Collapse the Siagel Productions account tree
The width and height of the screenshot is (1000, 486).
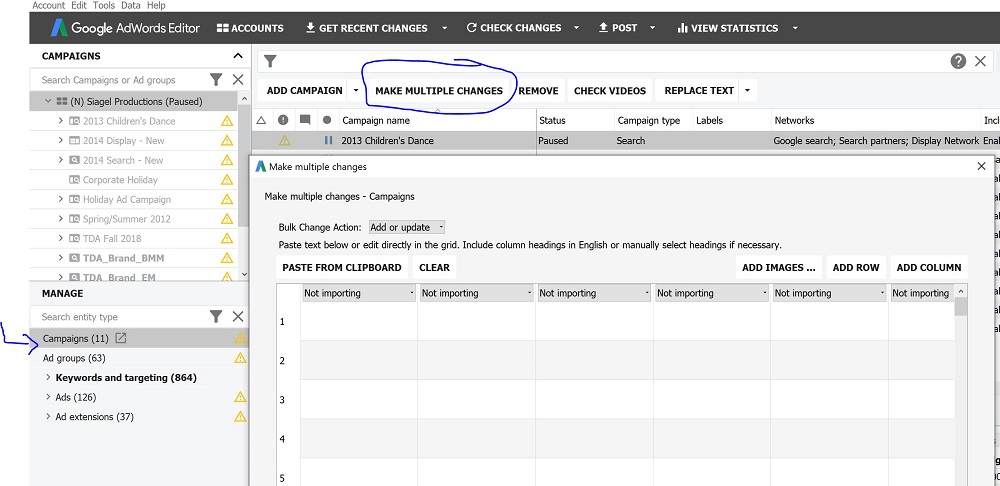[48, 101]
